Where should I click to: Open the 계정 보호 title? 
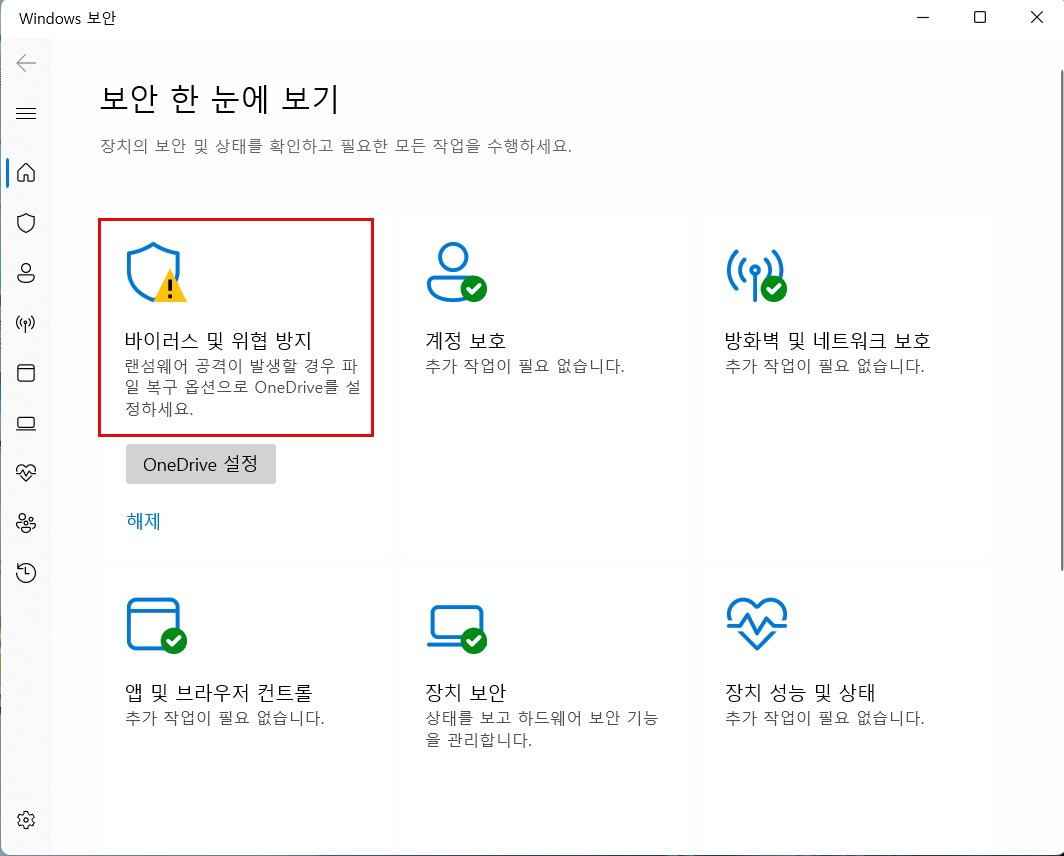[x=466, y=340]
